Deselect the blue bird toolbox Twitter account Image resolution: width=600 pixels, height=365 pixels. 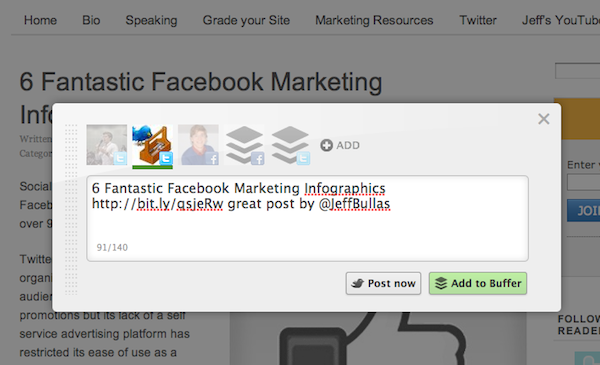click(152, 145)
